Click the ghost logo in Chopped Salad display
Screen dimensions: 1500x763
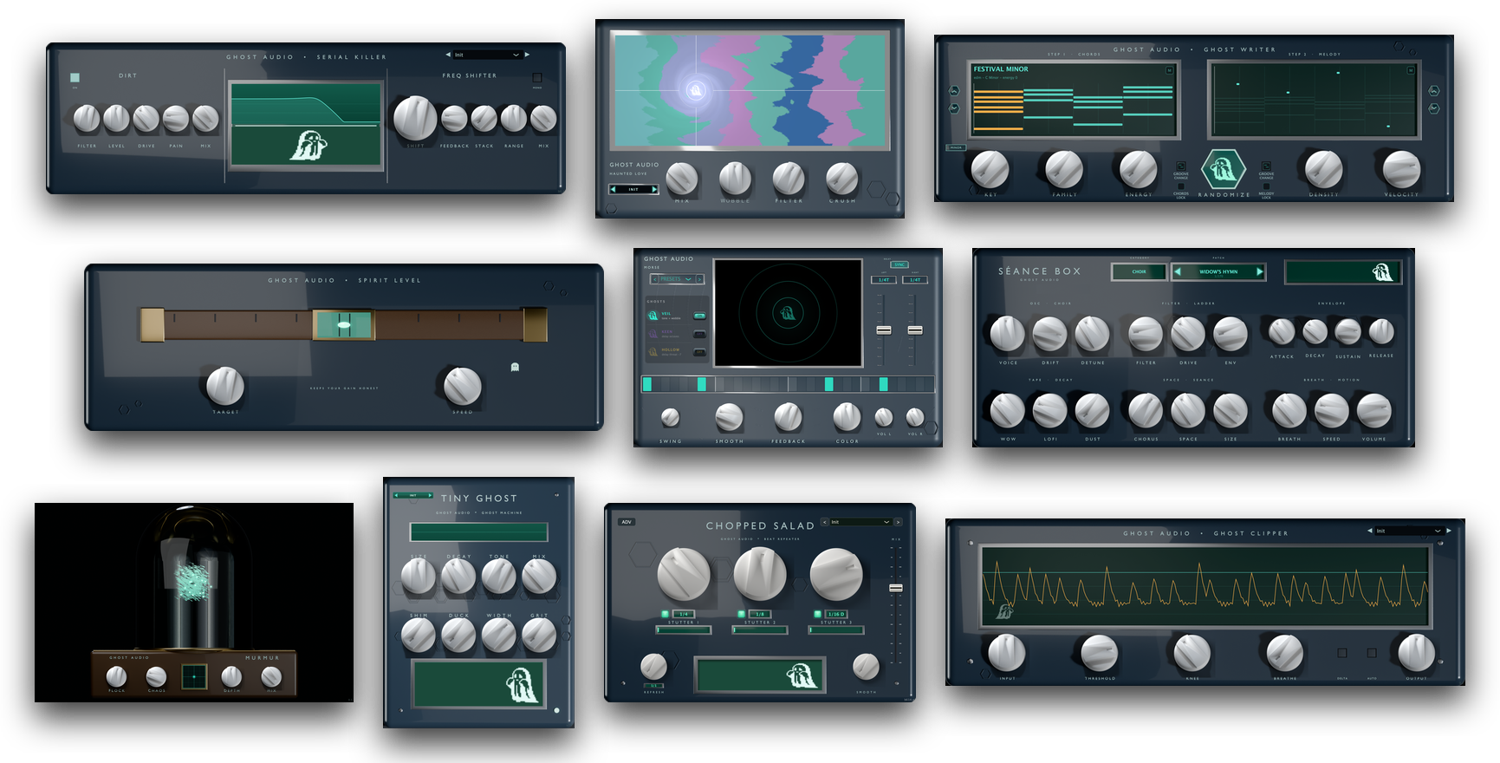801,676
